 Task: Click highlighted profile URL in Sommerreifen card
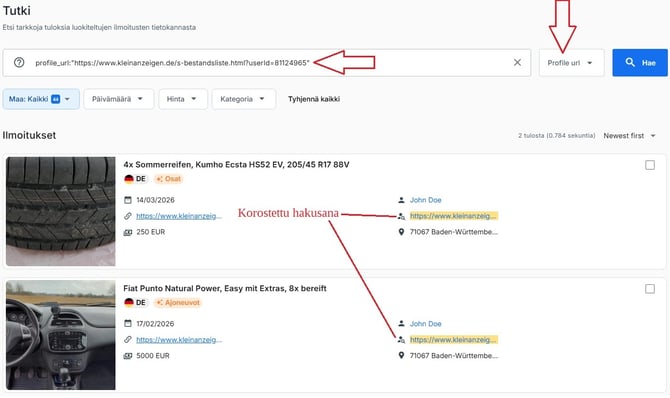[x=454, y=216]
